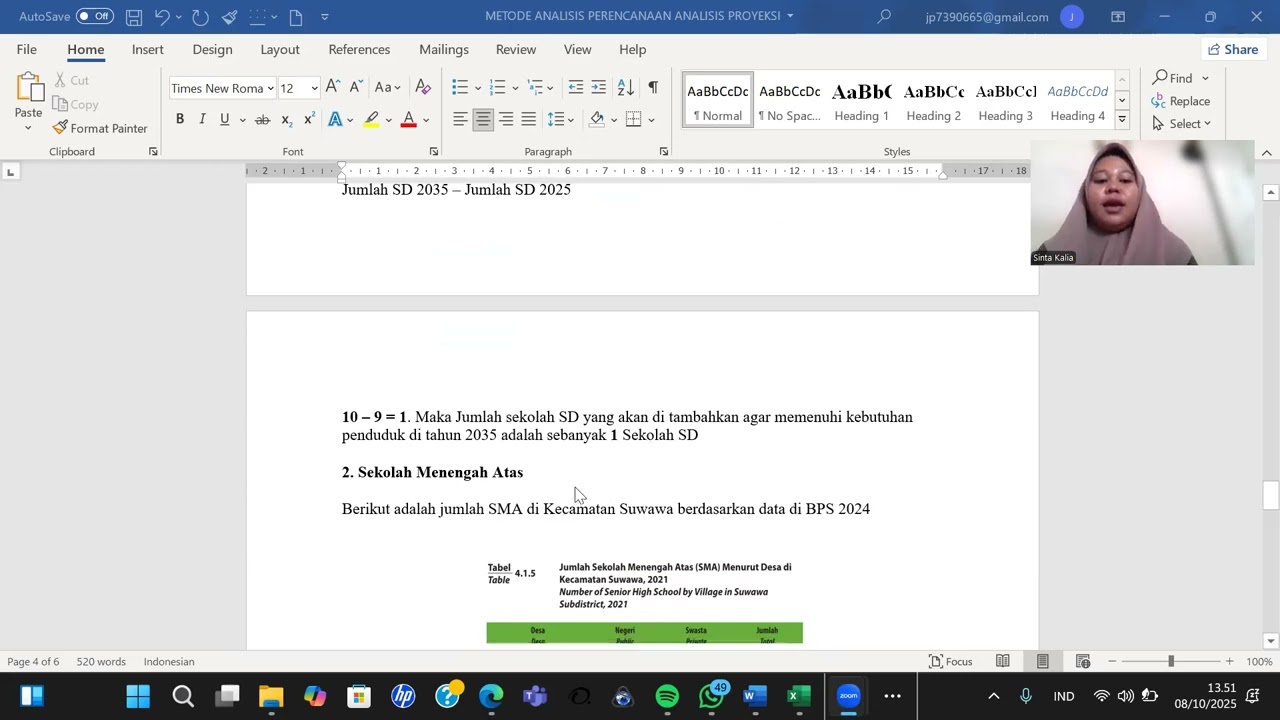Open borders dropdown arrow

click(x=651, y=121)
